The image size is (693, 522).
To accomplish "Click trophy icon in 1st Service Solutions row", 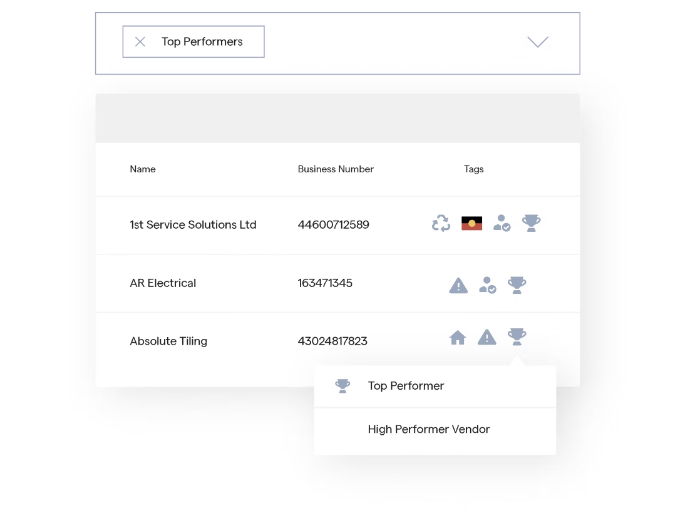I will tap(531, 224).
